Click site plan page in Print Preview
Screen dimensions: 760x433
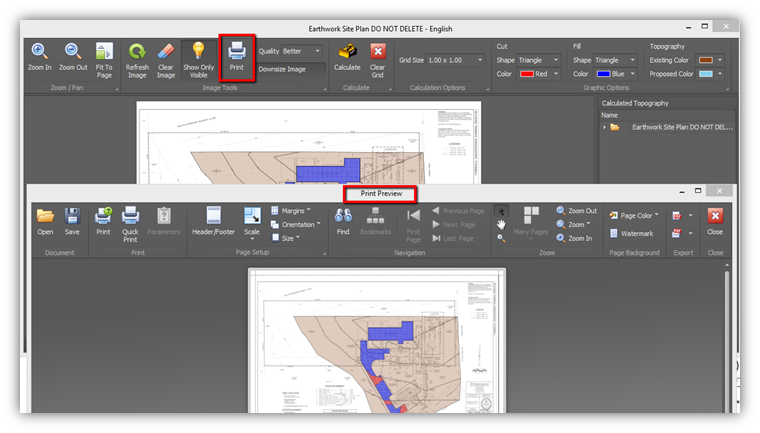coord(377,341)
